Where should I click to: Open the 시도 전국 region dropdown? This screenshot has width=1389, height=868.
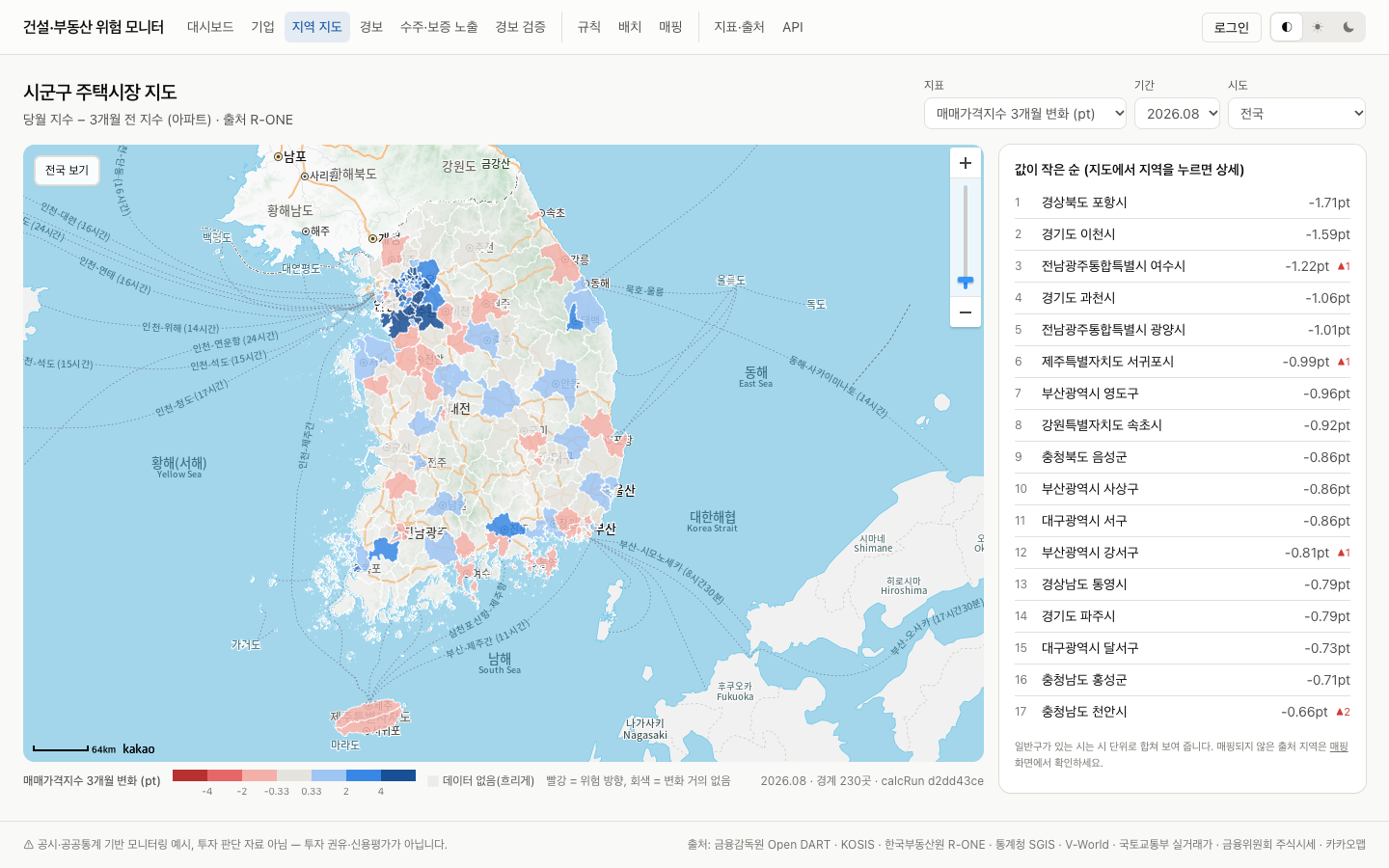click(1296, 113)
